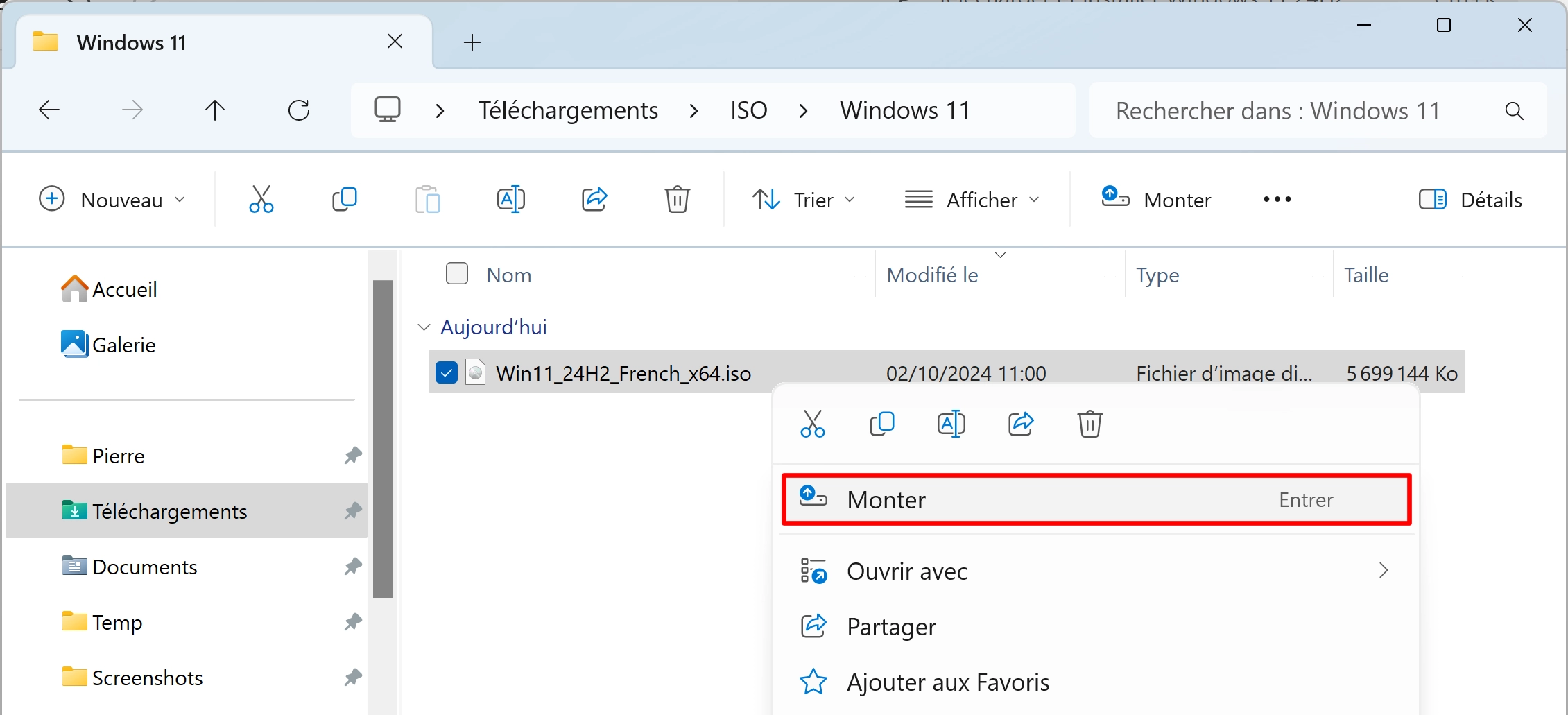
Task: Click the Rename icon in the toolbar
Action: [x=511, y=200]
